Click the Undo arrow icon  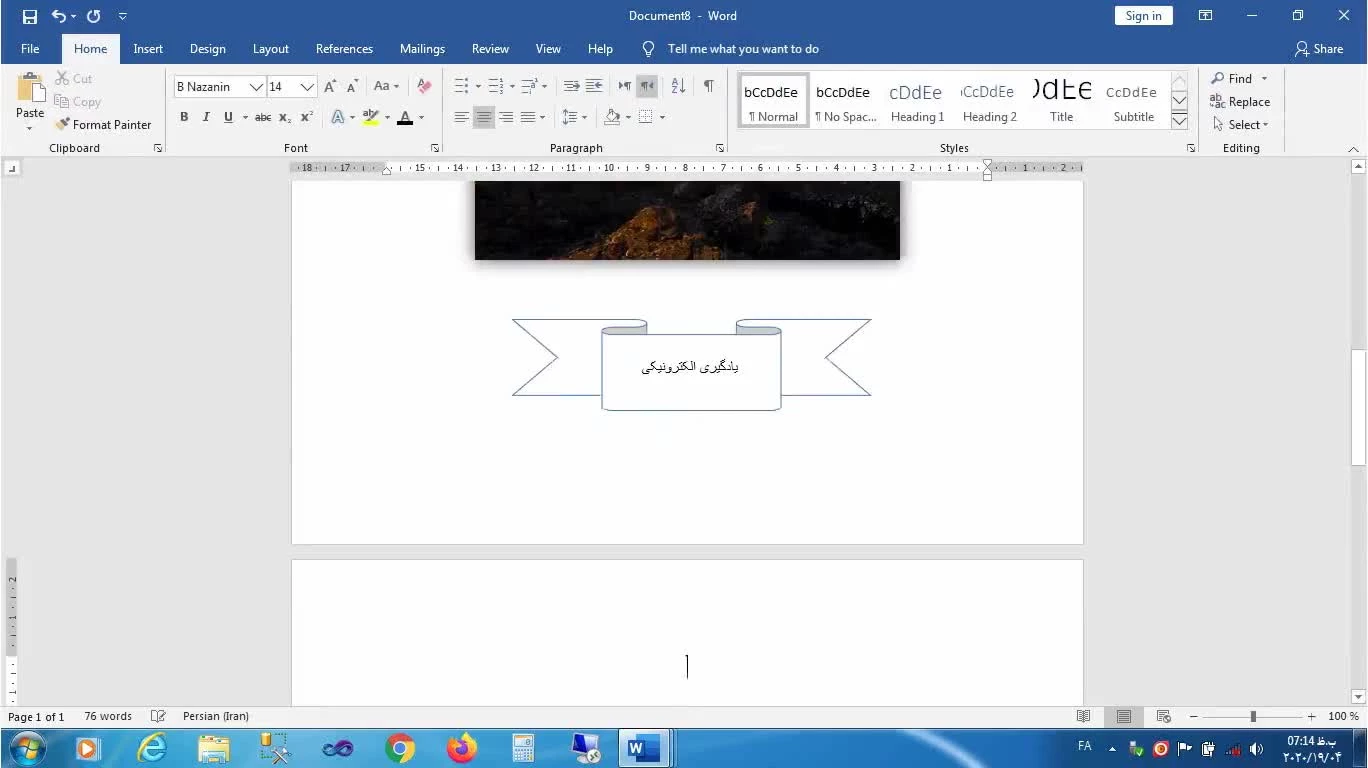[58, 16]
